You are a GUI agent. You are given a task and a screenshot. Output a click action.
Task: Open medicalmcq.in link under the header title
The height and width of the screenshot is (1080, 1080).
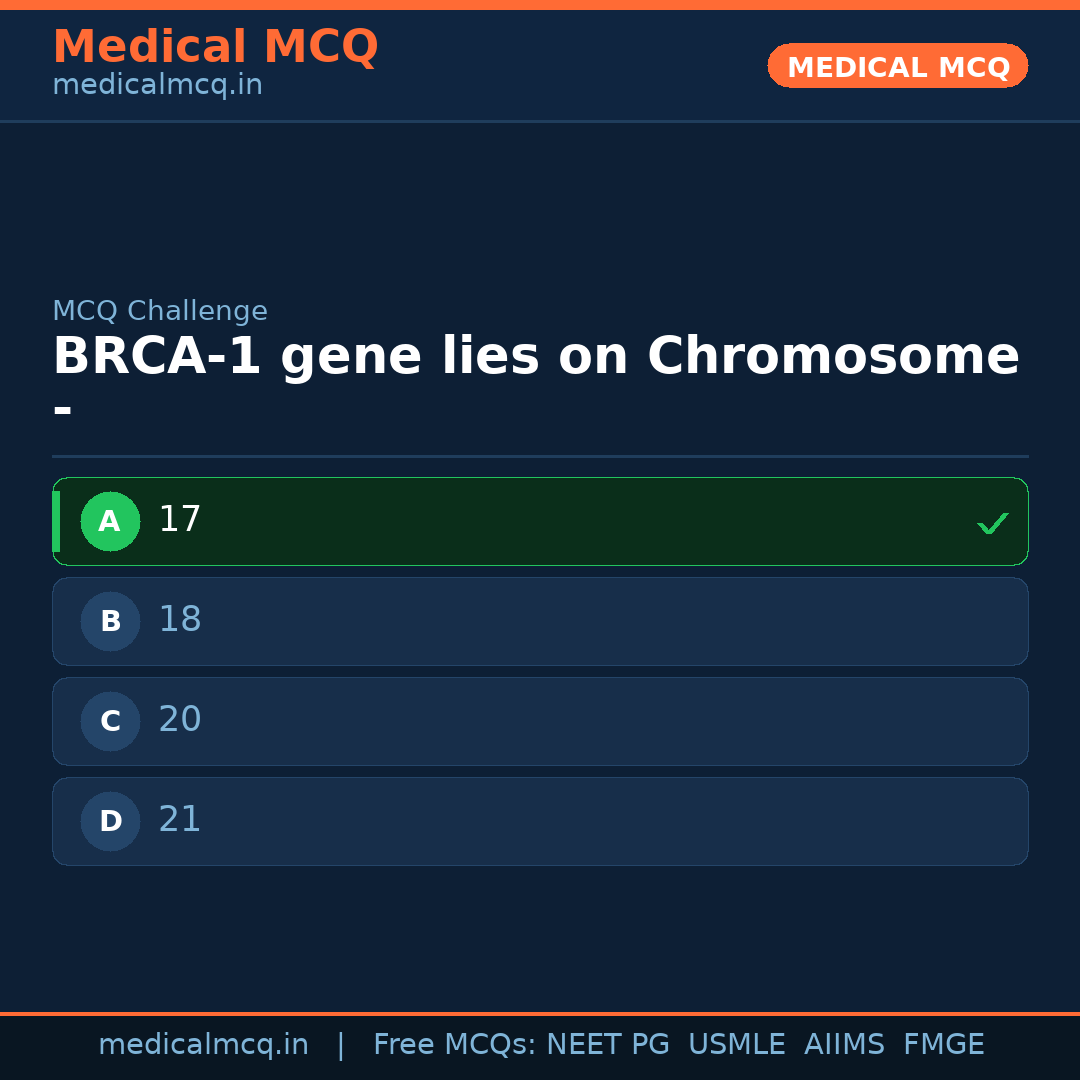[x=157, y=86]
